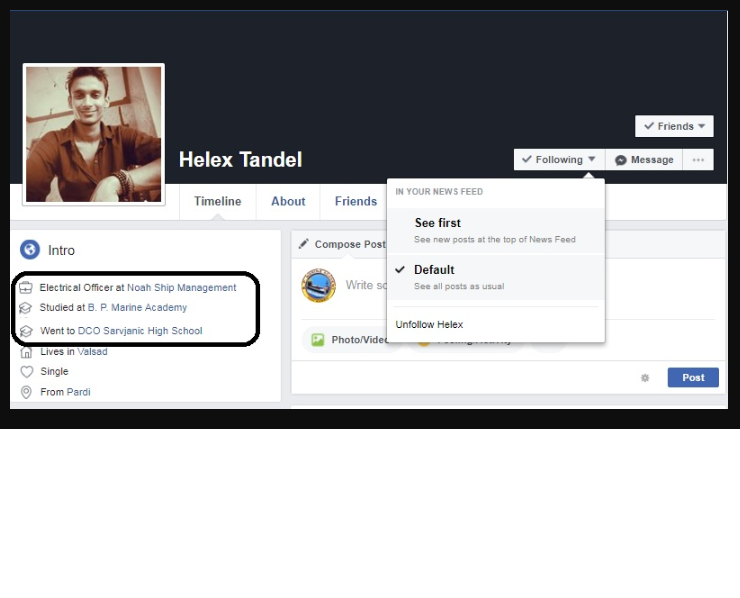Open the About tab
The width and height of the screenshot is (740, 598).
(x=288, y=202)
